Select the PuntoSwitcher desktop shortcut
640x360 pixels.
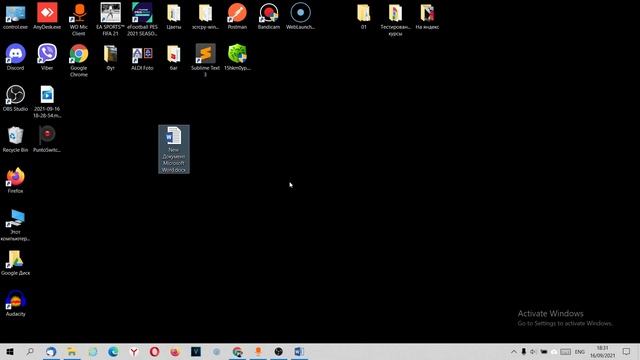pos(47,140)
